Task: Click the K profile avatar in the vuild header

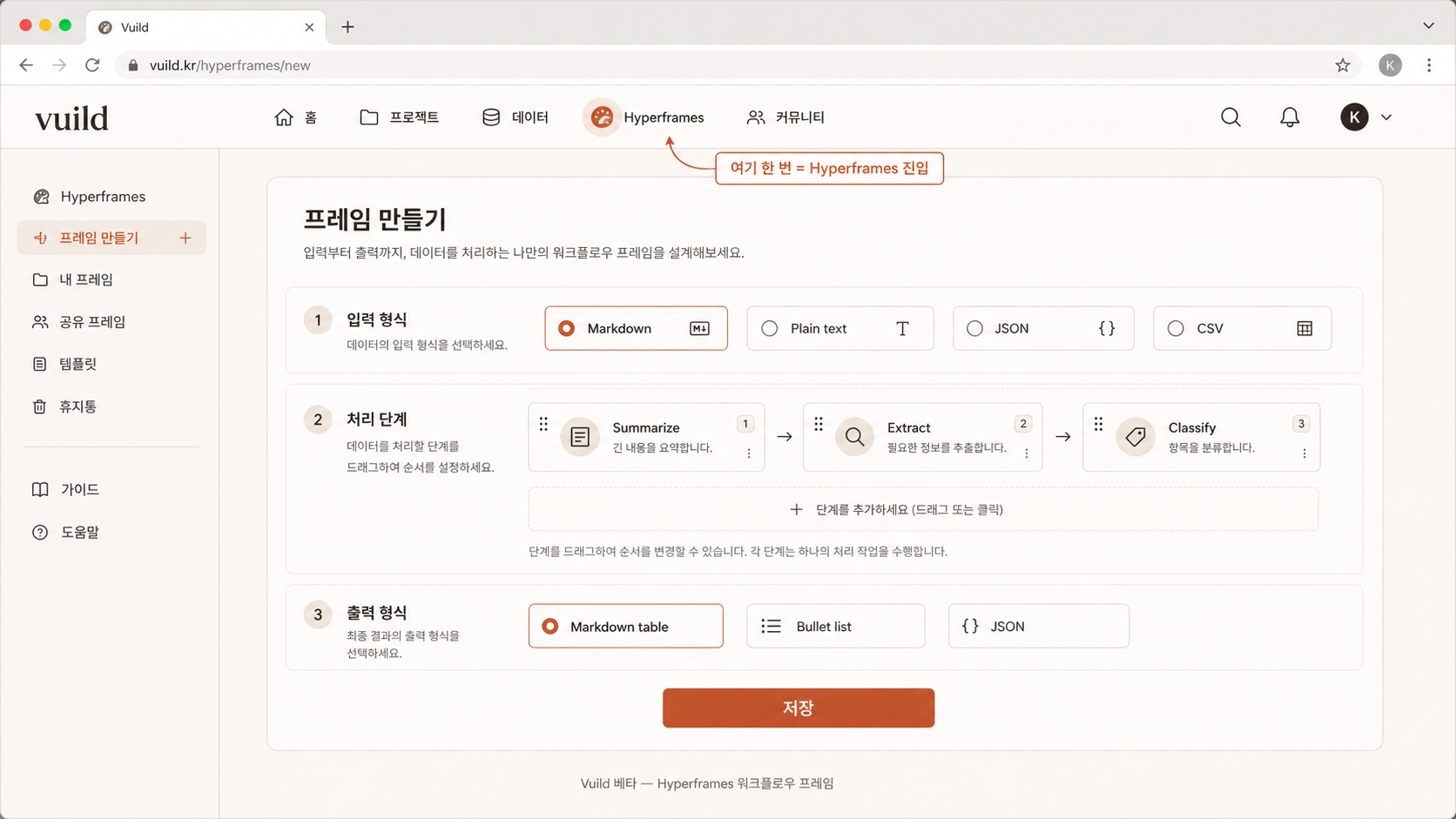Action: 1354,117
